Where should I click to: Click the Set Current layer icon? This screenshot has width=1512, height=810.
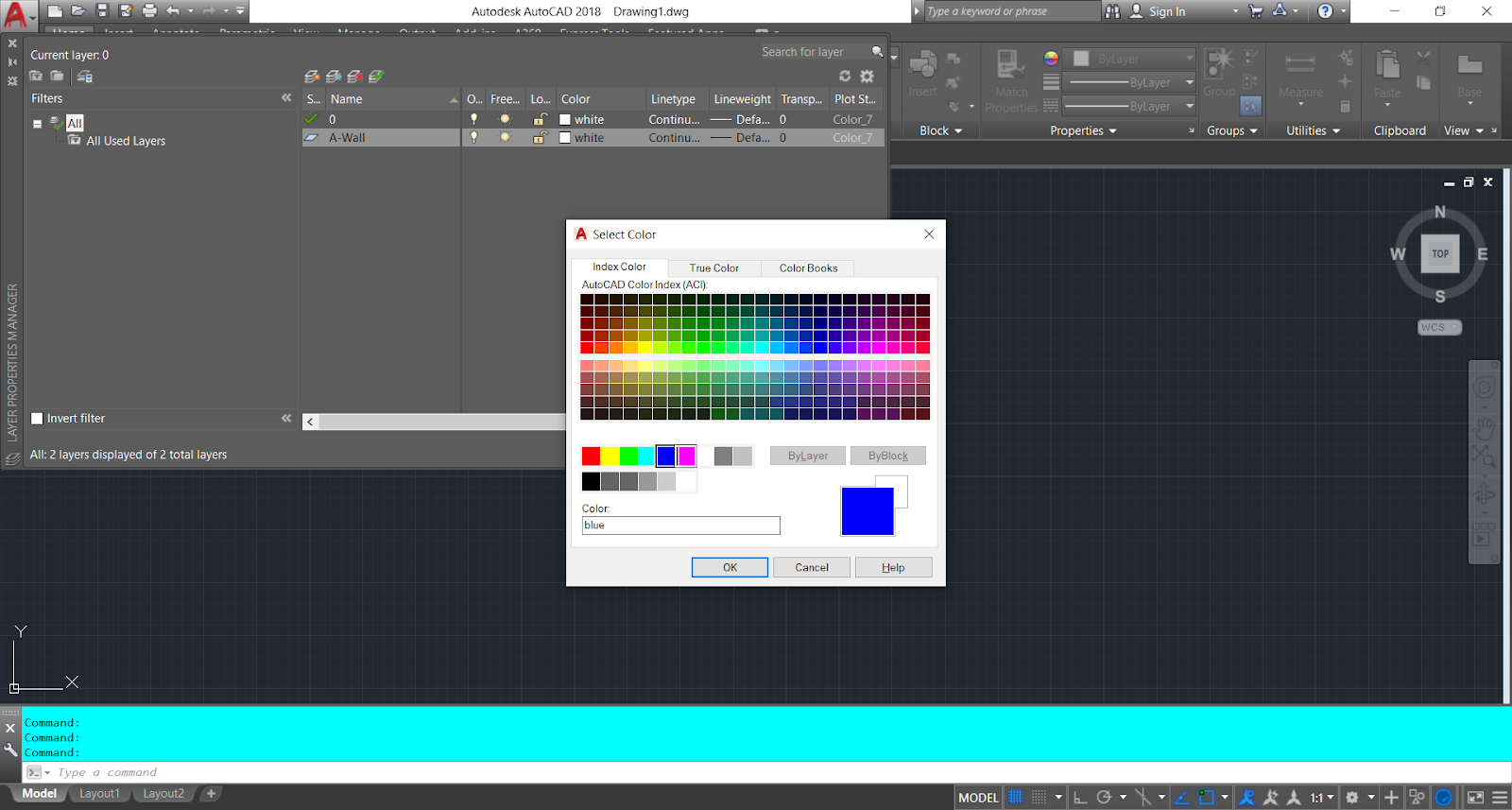pyautogui.click(x=376, y=77)
